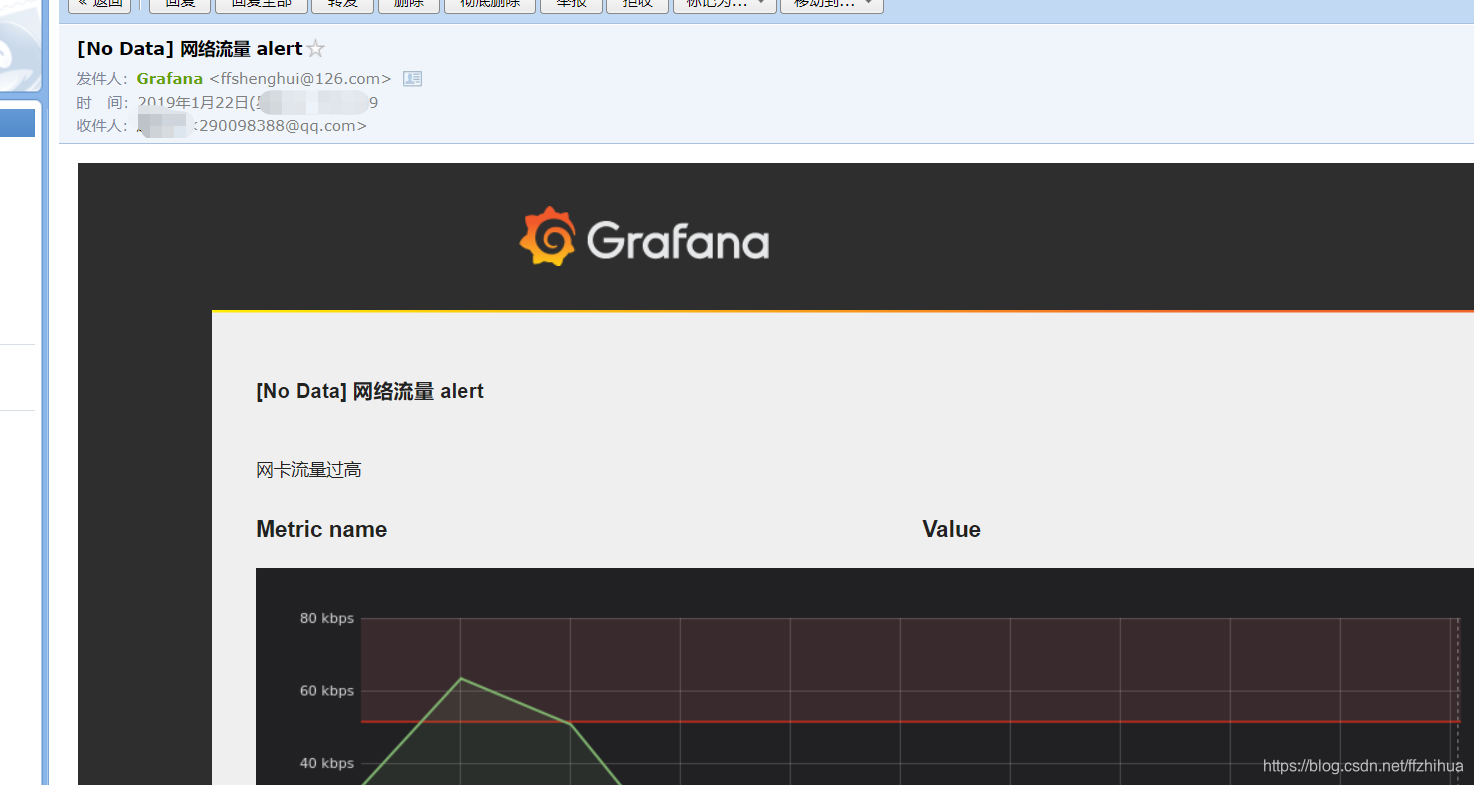Click the Grafana logo in the email banner
This screenshot has width=1474, height=785.
644,237
